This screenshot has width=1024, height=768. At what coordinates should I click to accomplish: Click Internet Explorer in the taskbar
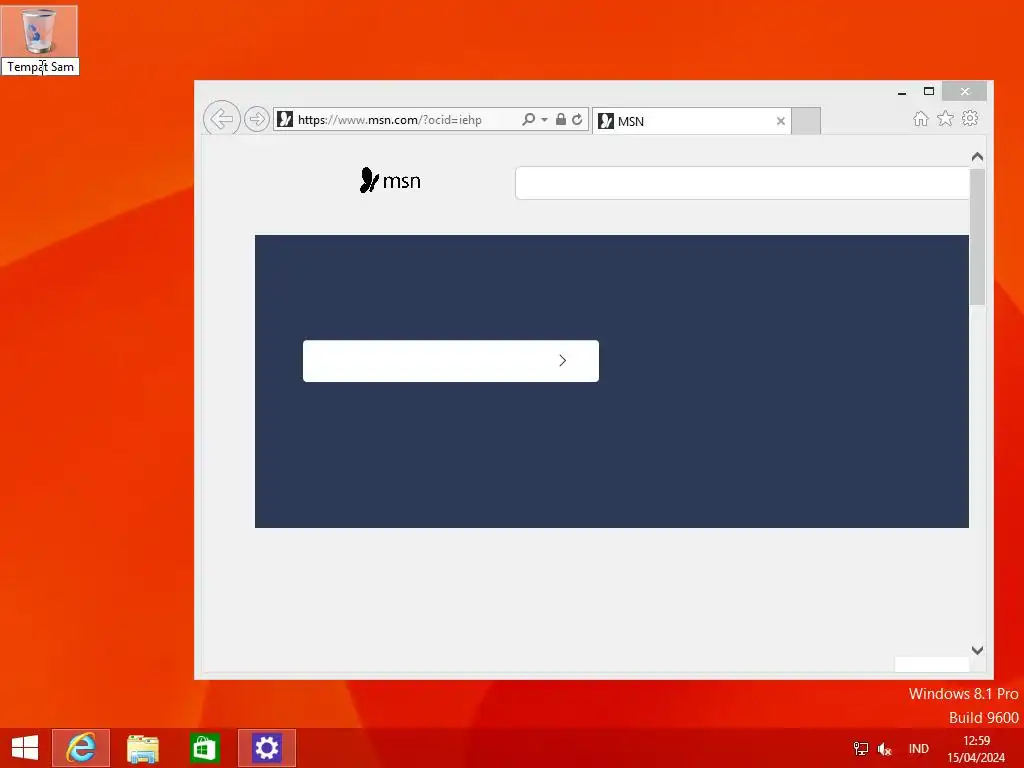coord(81,748)
